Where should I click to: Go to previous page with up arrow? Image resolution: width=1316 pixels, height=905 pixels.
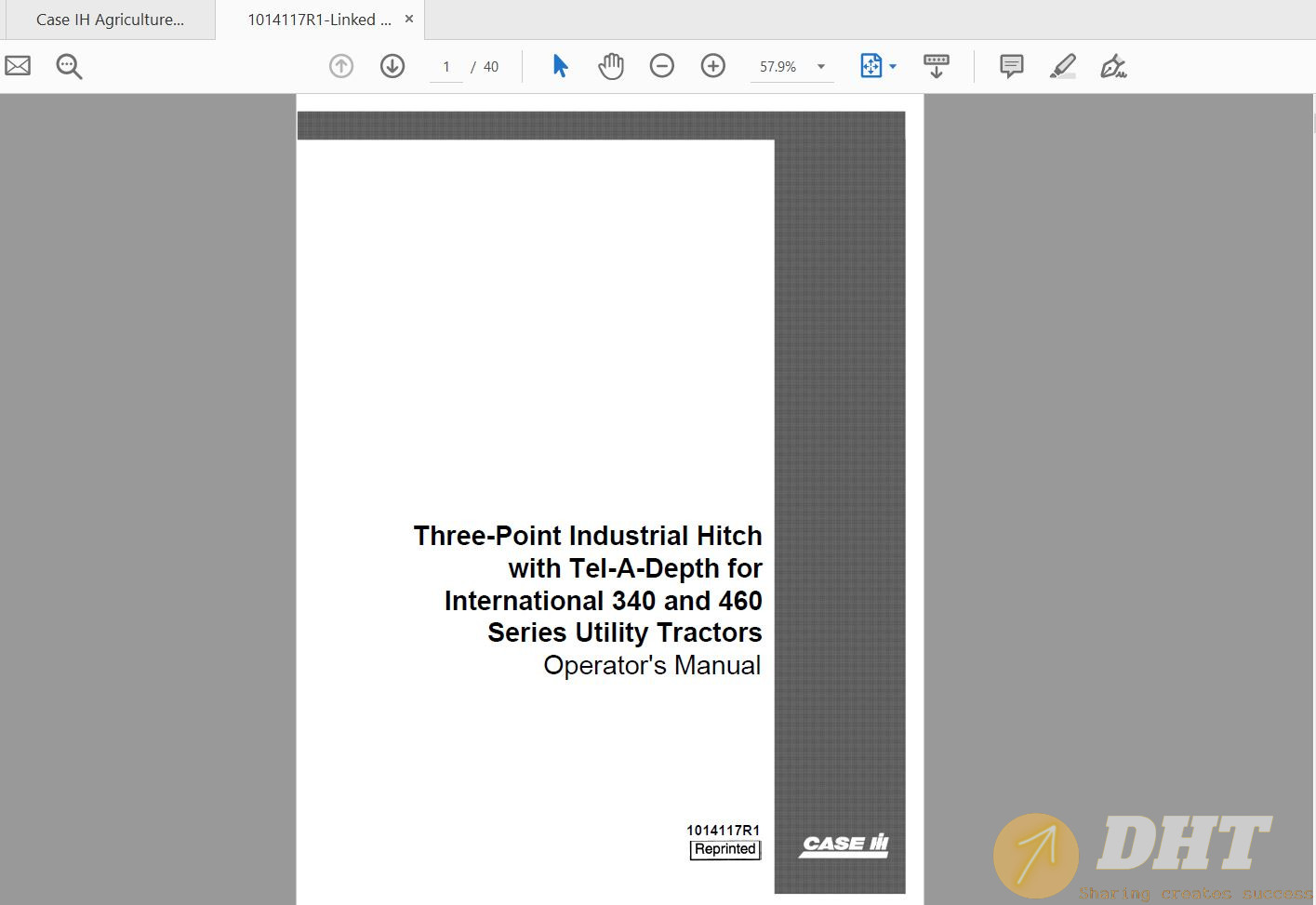[341, 66]
